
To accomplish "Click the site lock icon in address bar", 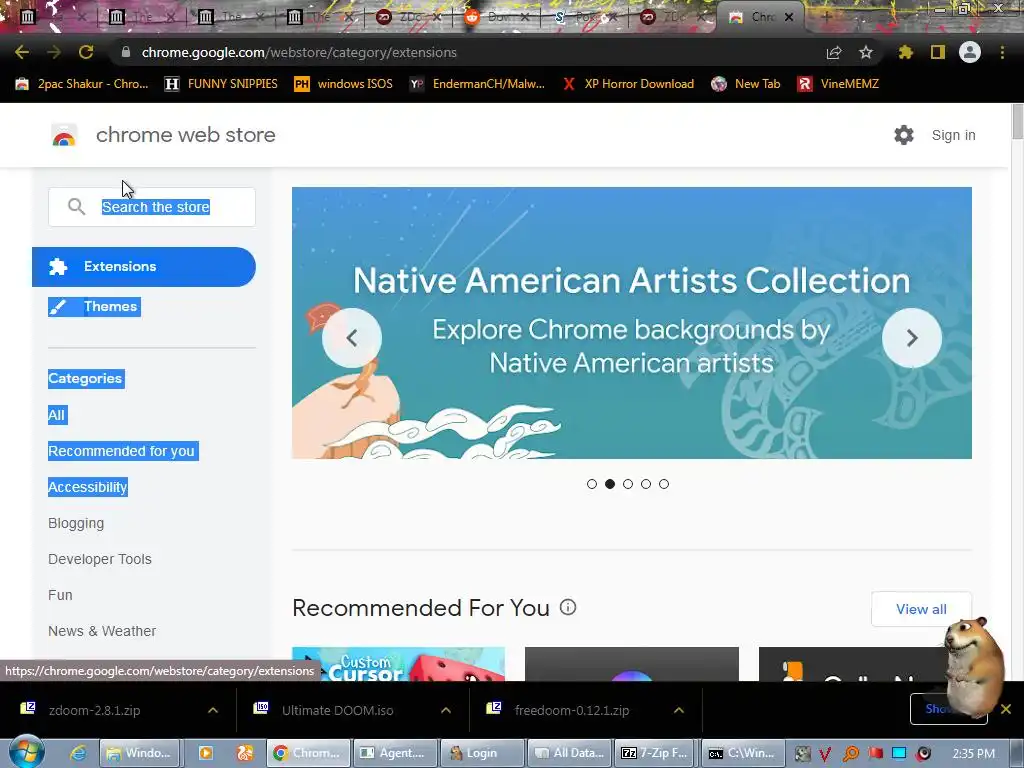I will (x=126, y=52).
